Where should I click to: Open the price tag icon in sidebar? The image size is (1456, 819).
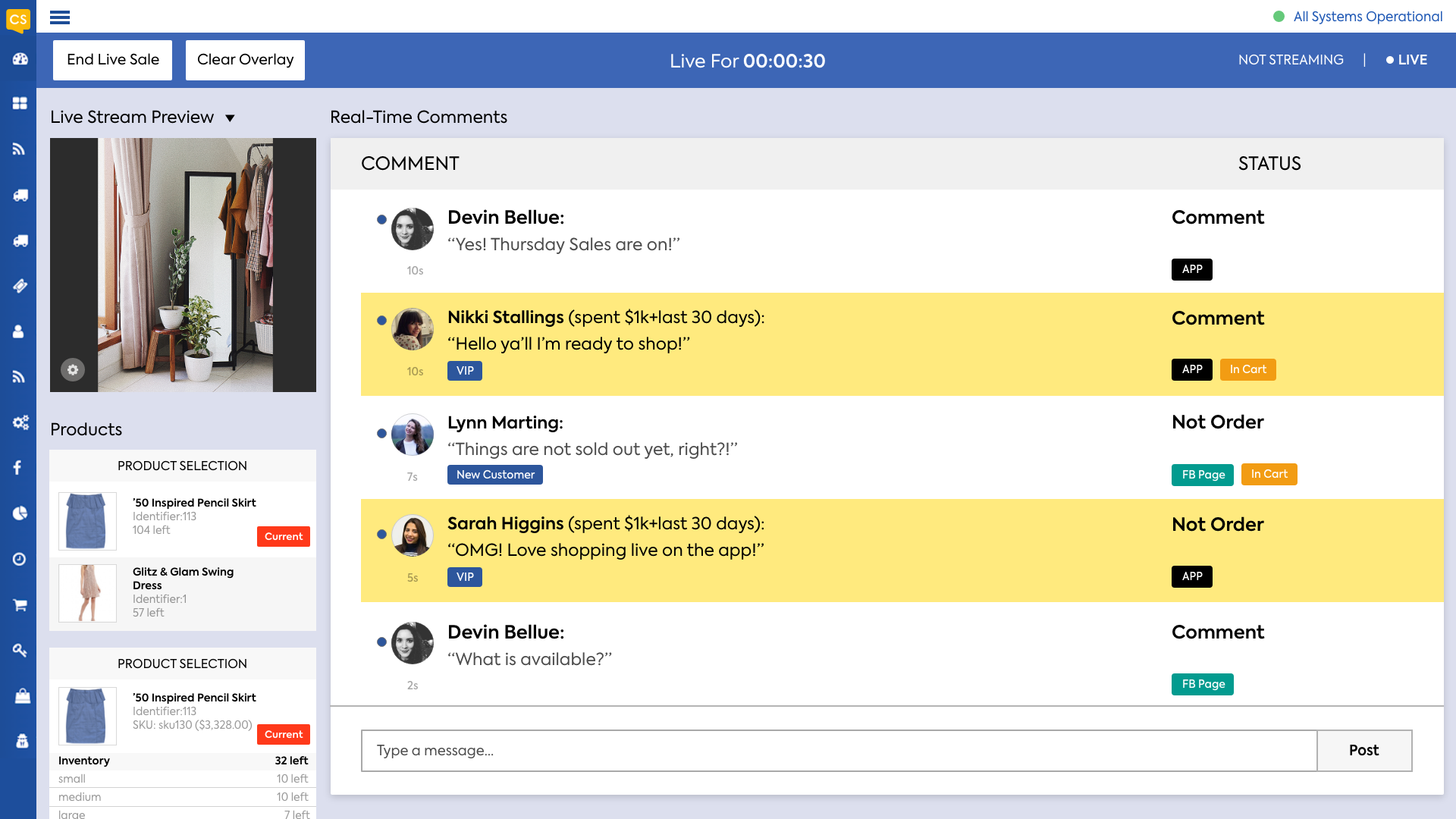[19, 286]
